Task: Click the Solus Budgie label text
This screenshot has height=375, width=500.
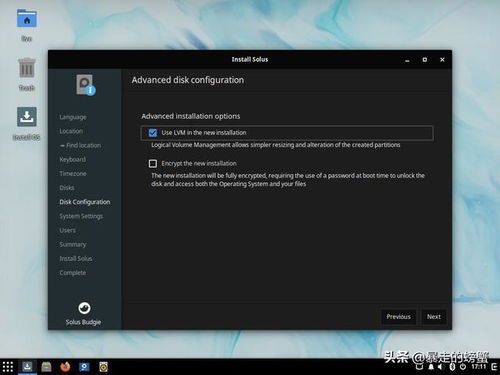Action: coord(83,322)
